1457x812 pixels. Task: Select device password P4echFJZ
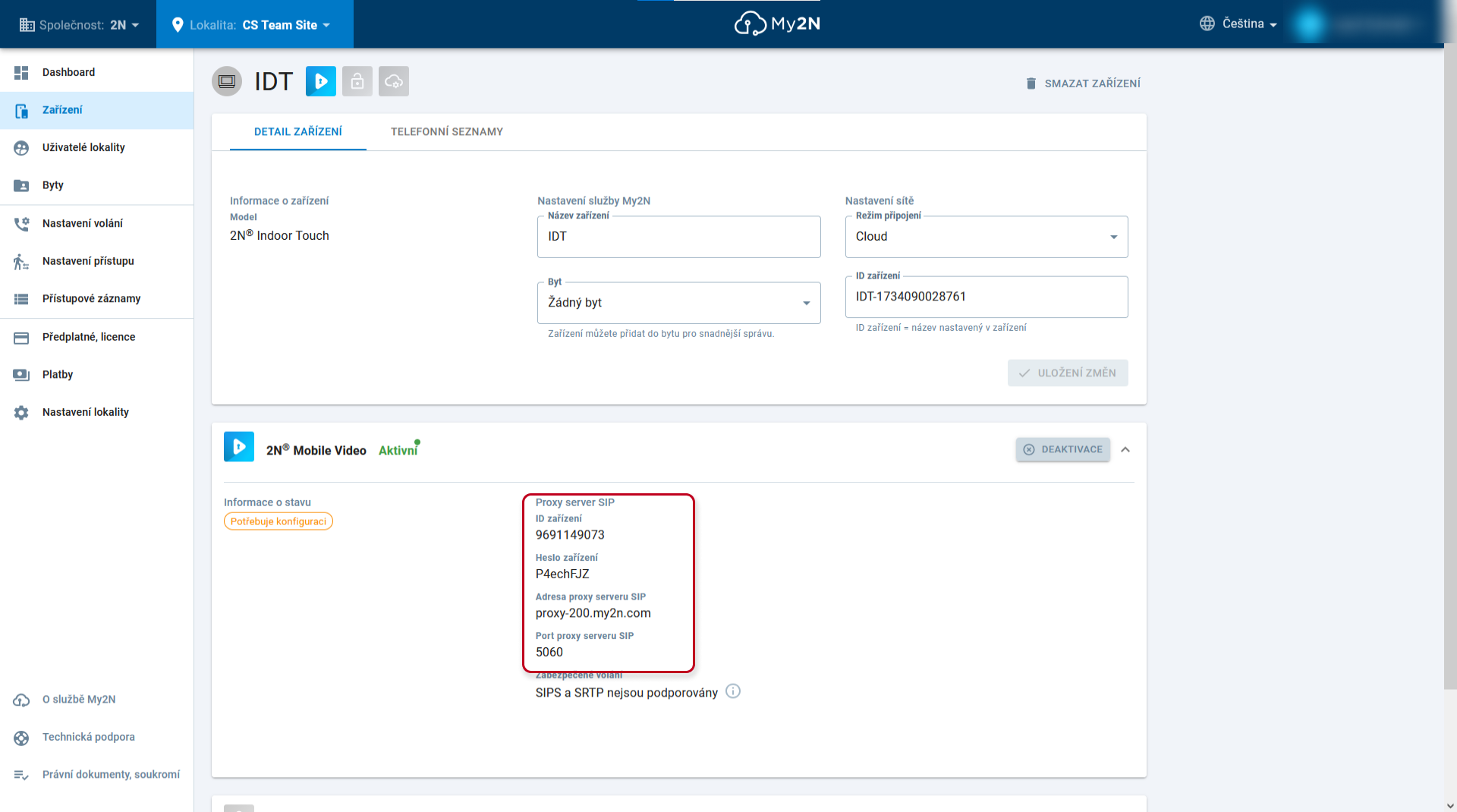point(562,574)
